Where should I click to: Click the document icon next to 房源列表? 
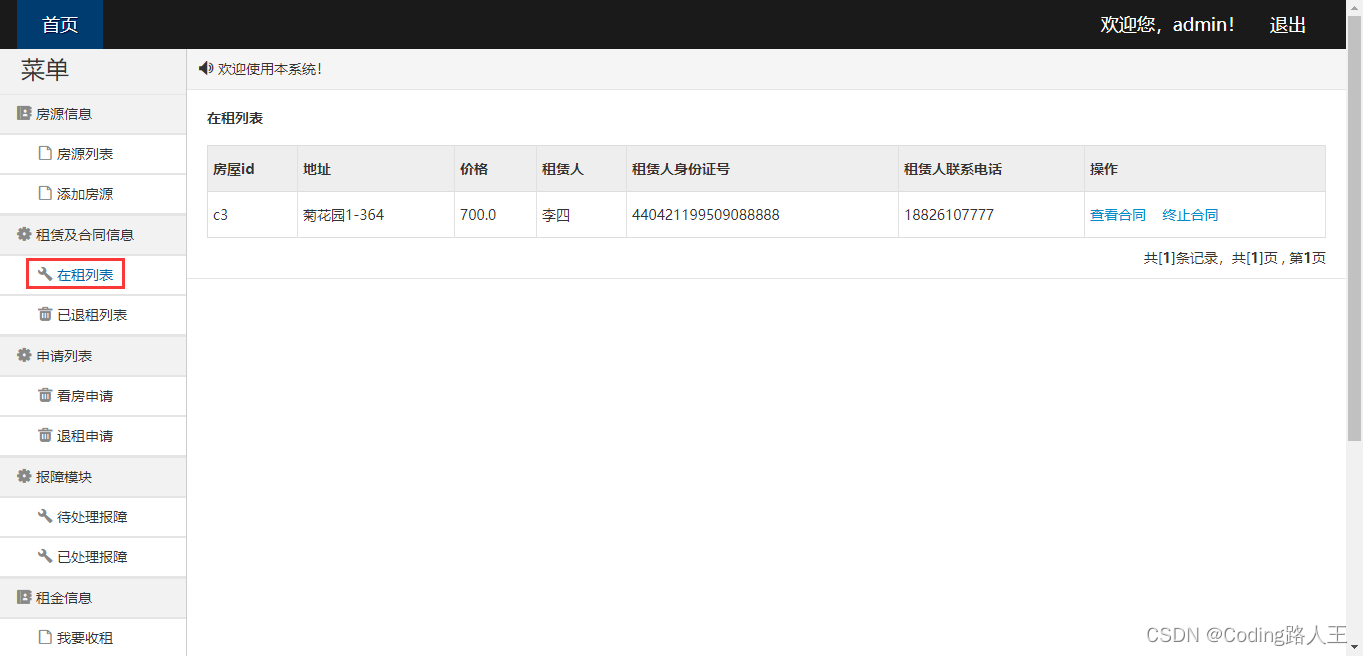click(44, 154)
